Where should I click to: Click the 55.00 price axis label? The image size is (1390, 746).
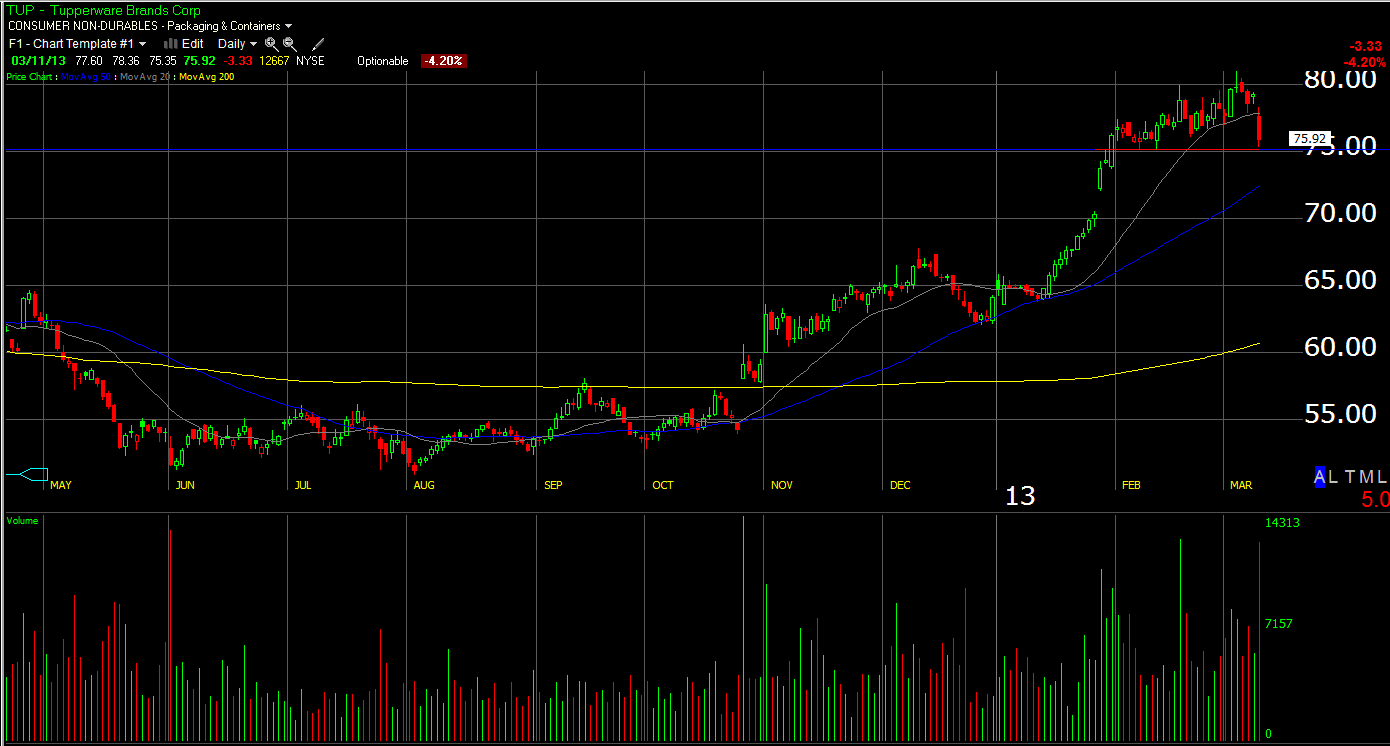pos(1340,413)
